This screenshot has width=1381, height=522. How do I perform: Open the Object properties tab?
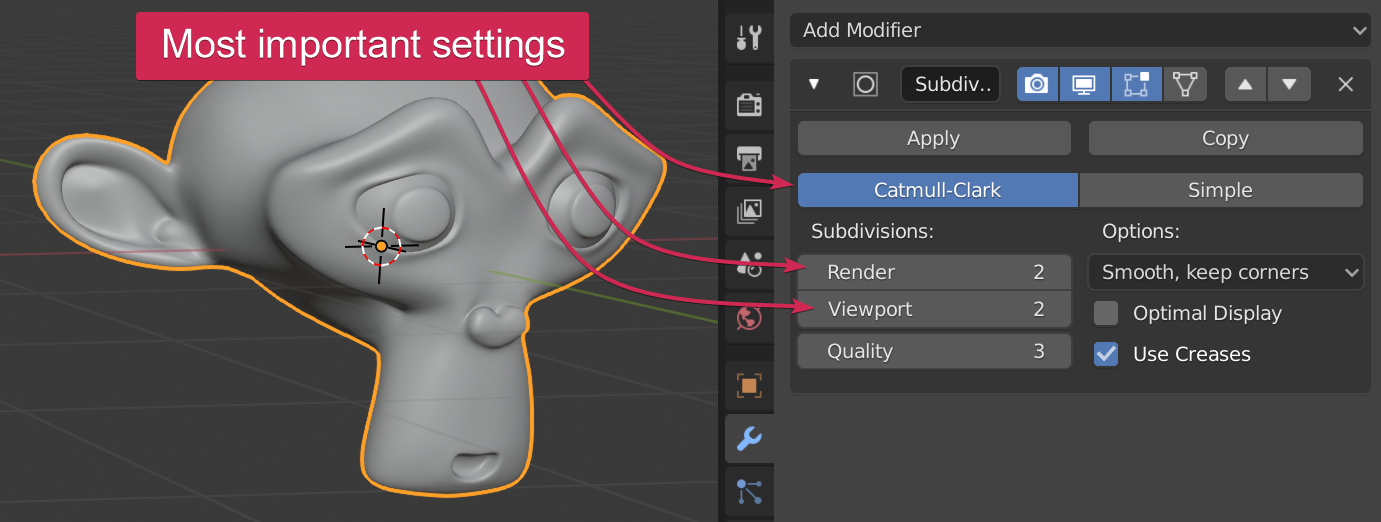pos(749,385)
